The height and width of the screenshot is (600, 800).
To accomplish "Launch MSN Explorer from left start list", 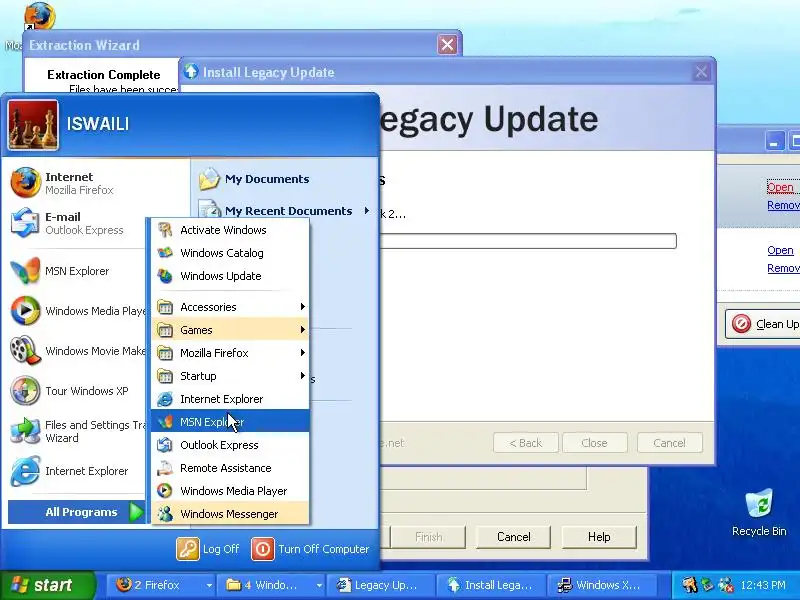I will click(77, 271).
